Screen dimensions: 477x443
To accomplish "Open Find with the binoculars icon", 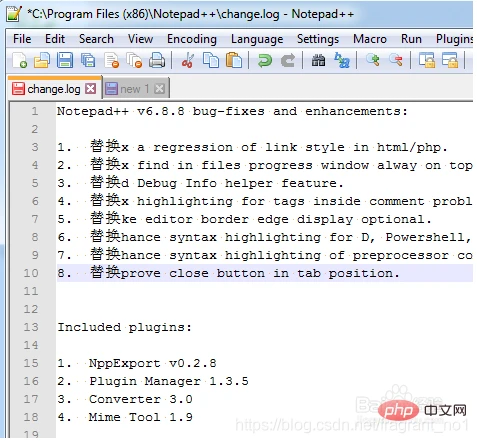I will [x=318, y=60].
